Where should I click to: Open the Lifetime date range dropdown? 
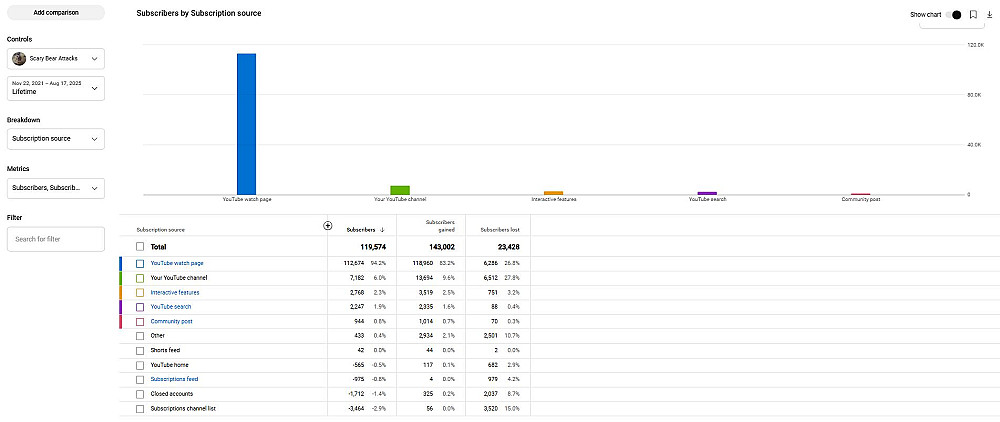click(x=56, y=88)
